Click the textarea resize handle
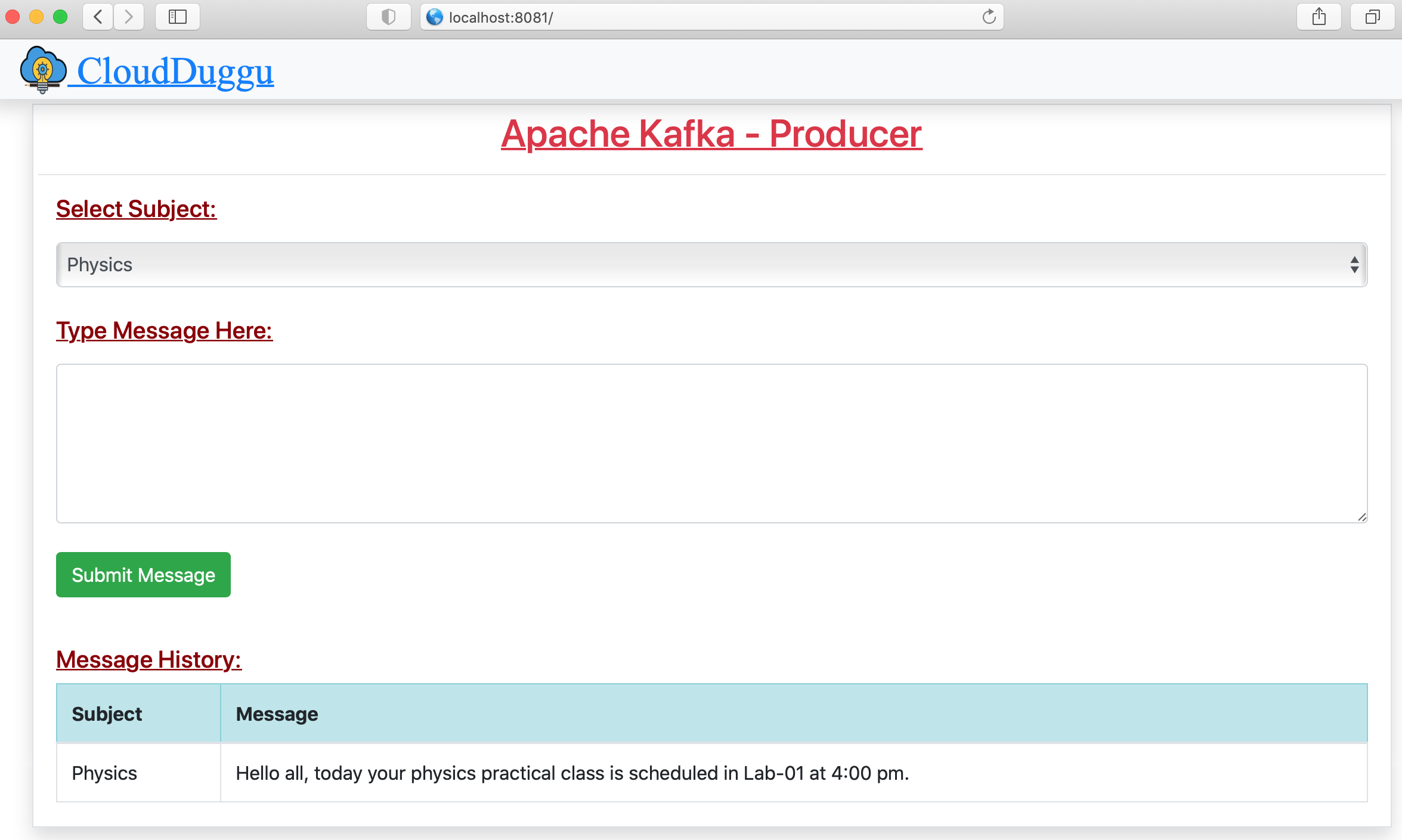This screenshot has width=1402, height=840. [x=1361, y=517]
